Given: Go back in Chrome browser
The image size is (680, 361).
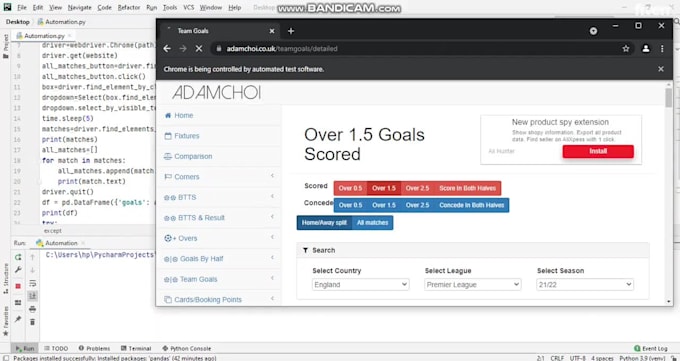Looking at the screenshot, I should (x=167, y=49).
